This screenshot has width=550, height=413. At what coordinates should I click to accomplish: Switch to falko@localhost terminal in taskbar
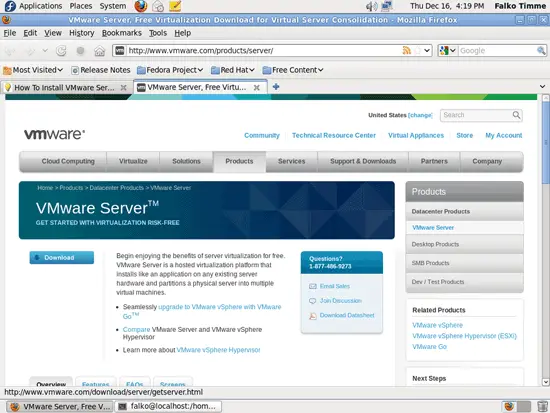(x=168, y=406)
